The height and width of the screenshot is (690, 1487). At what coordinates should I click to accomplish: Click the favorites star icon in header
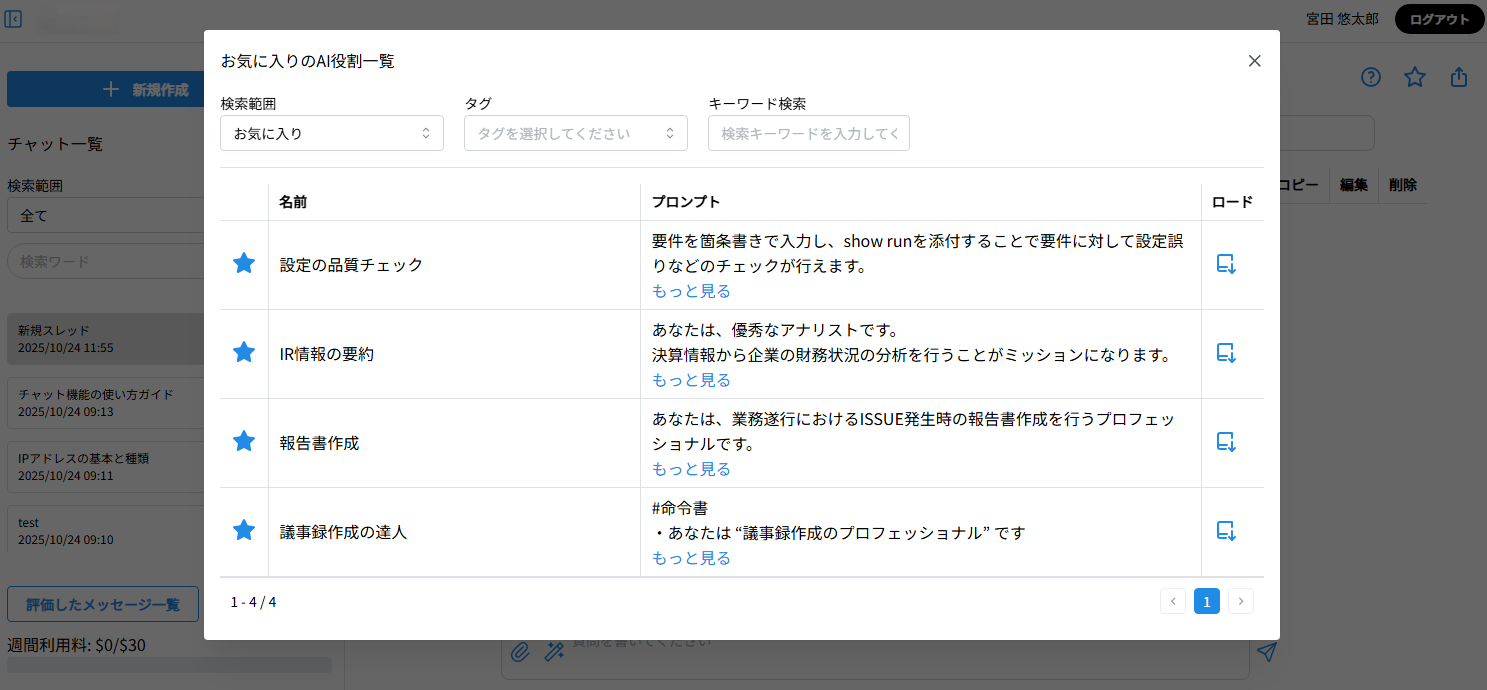1414,77
